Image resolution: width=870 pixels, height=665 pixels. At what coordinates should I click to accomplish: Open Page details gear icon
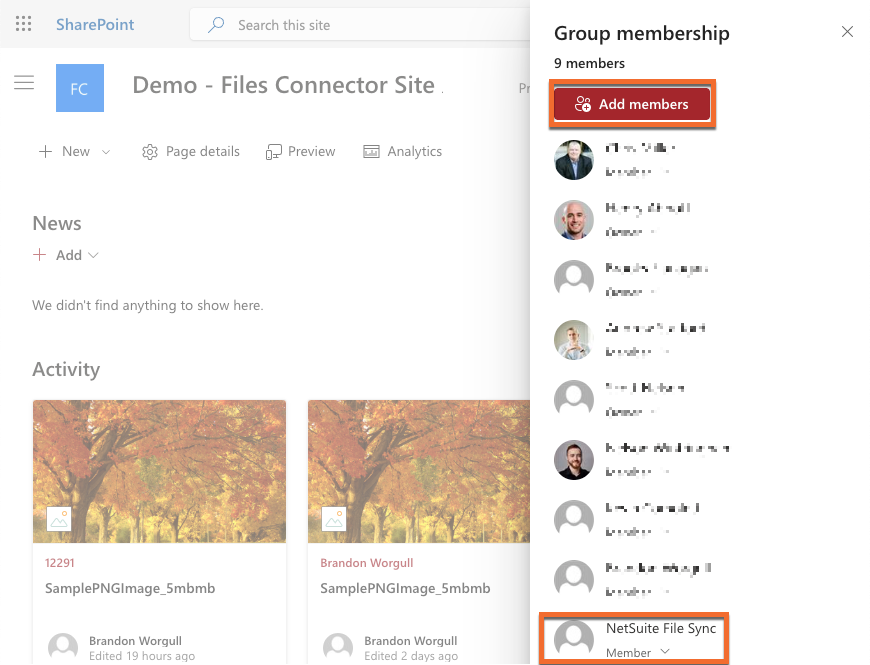(x=150, y=152)
